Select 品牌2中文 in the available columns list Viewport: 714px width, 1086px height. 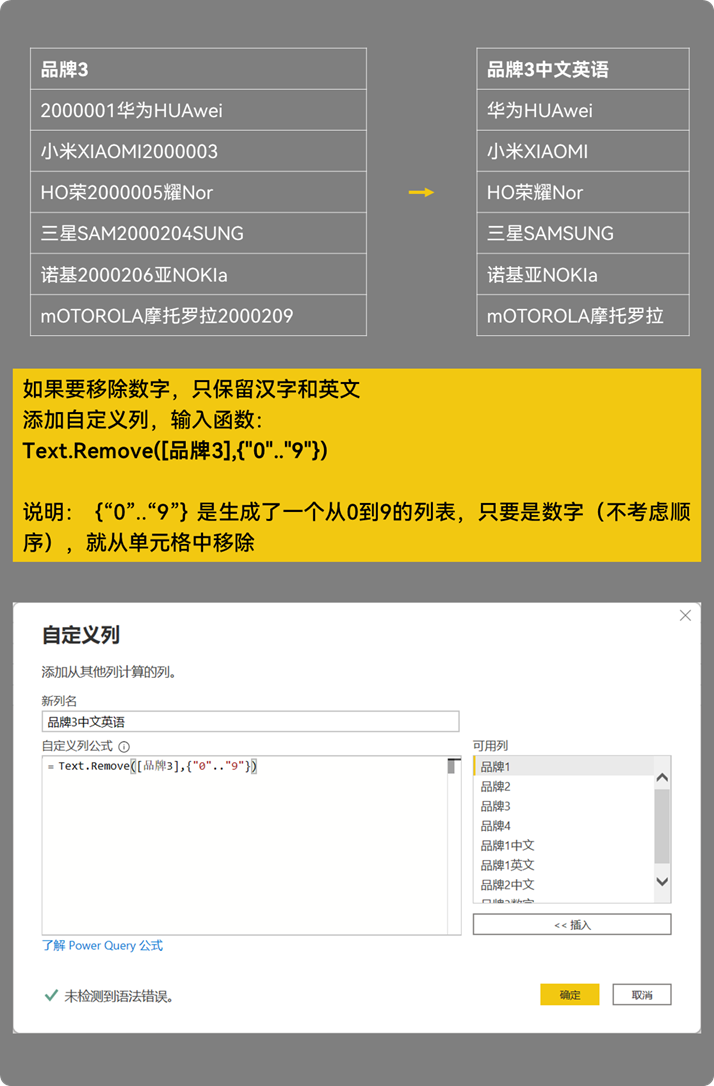563,884
